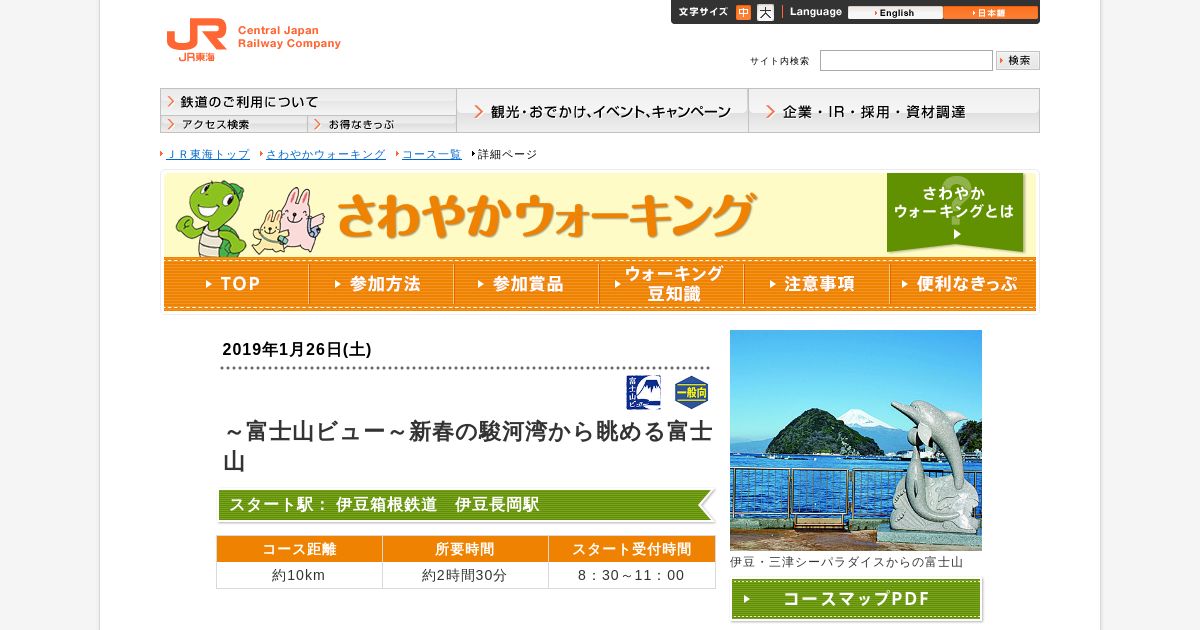Screen dimensions: 1200x630
Task: Open アクセス検索 submenu item
Action: (x=234, y=124)
